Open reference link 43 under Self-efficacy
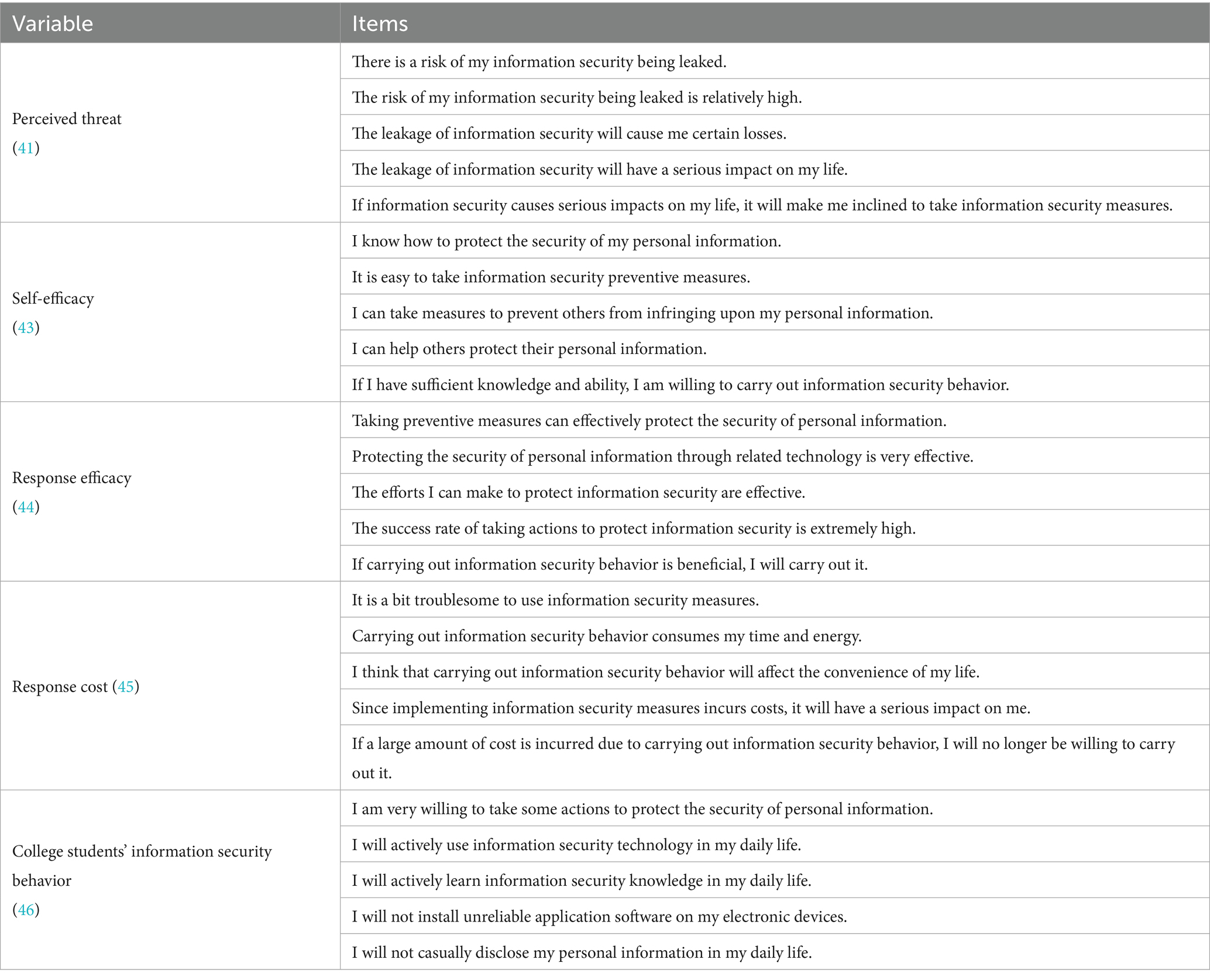 click(x=26, y=328)
